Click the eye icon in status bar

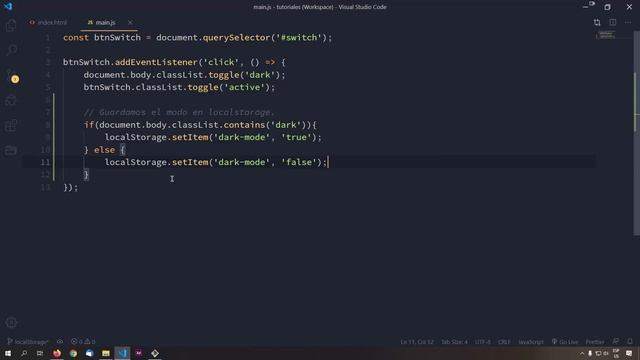pos(60,342)
